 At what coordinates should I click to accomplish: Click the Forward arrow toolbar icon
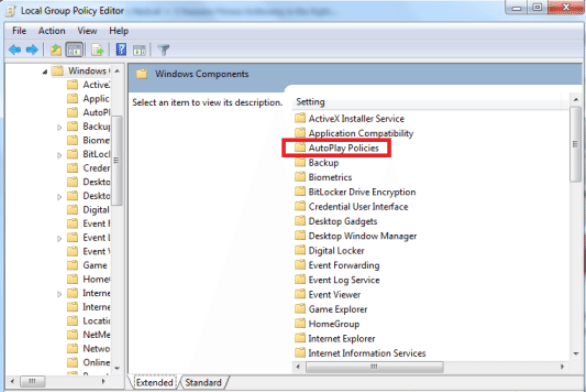[32, 50]
